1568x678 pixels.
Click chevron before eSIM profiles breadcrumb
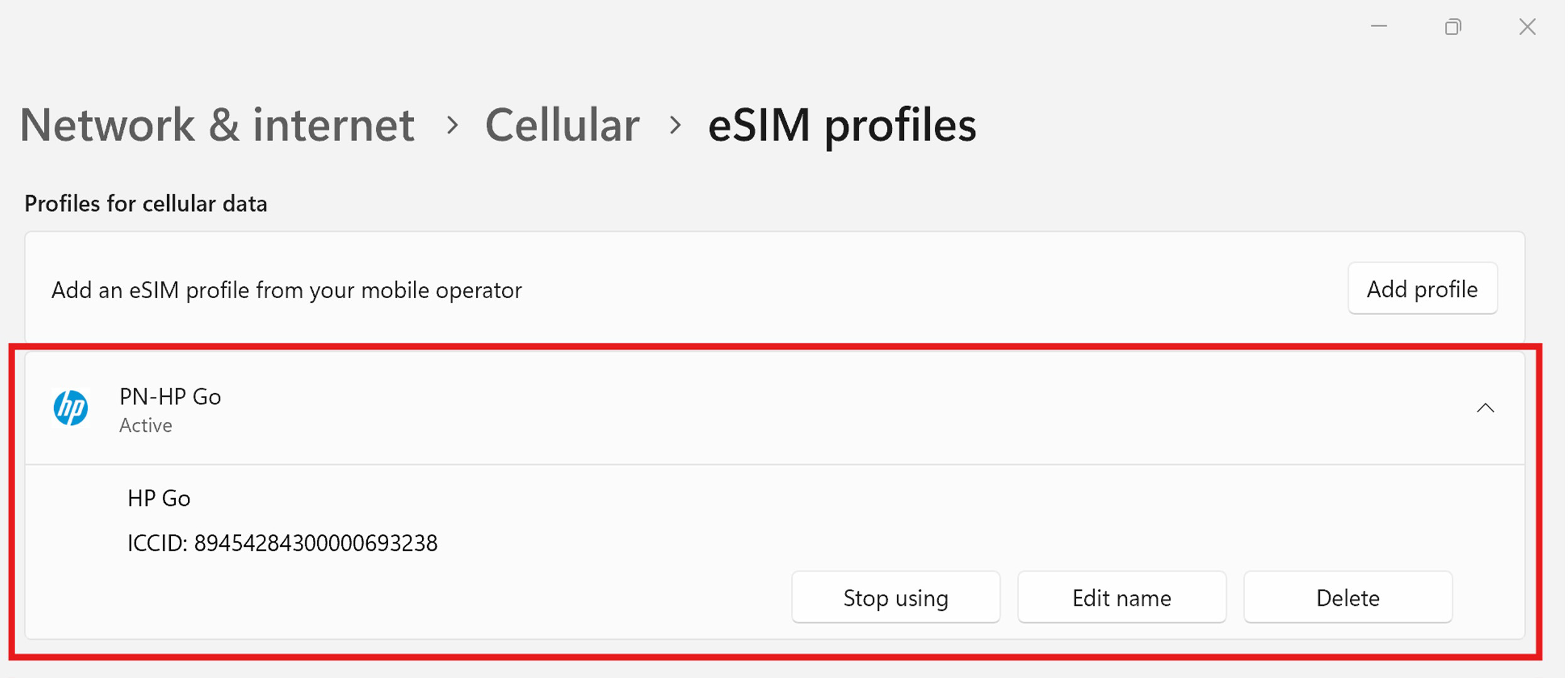coord(675,125)
